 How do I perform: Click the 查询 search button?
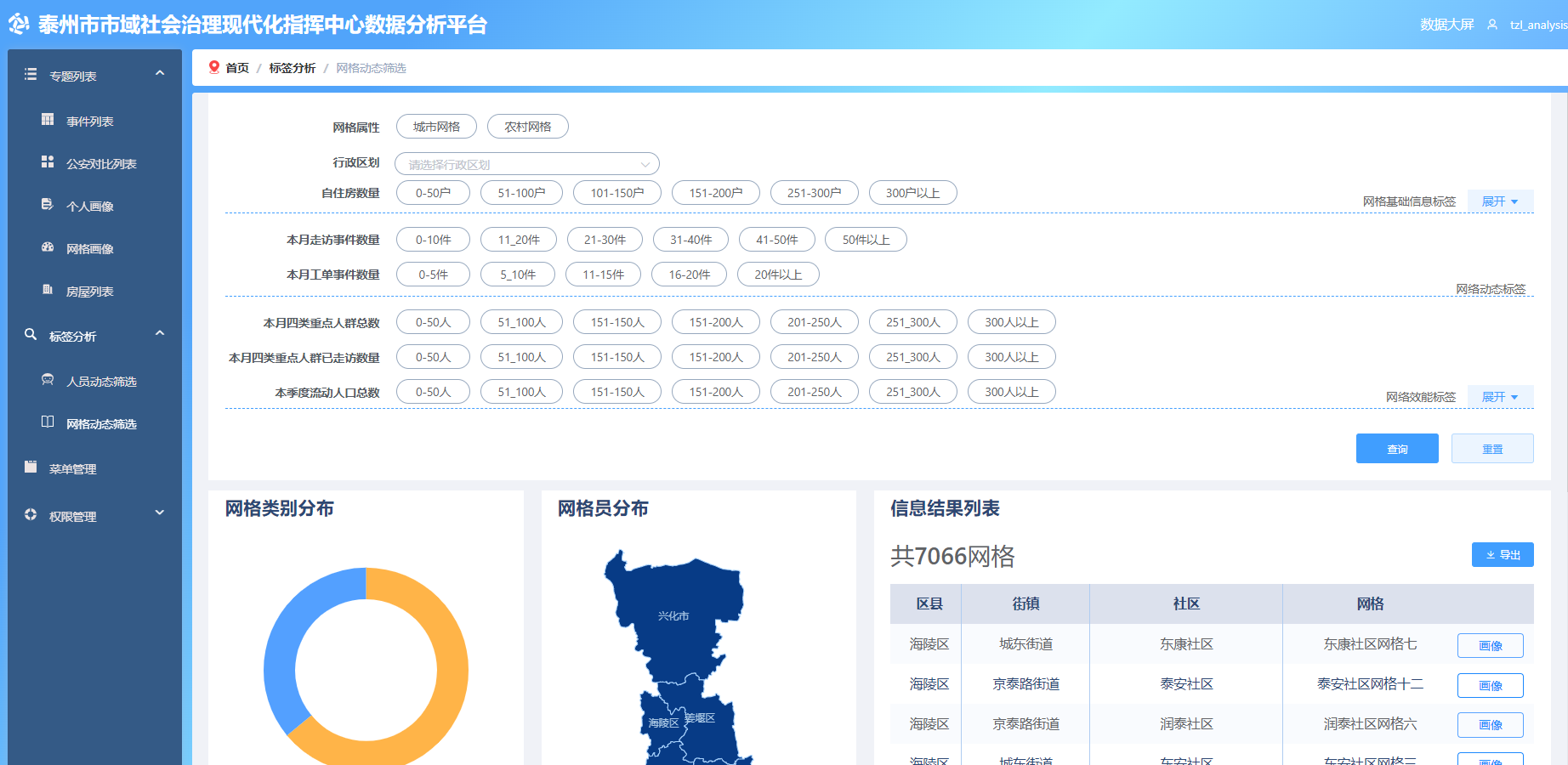(1397, 449)
